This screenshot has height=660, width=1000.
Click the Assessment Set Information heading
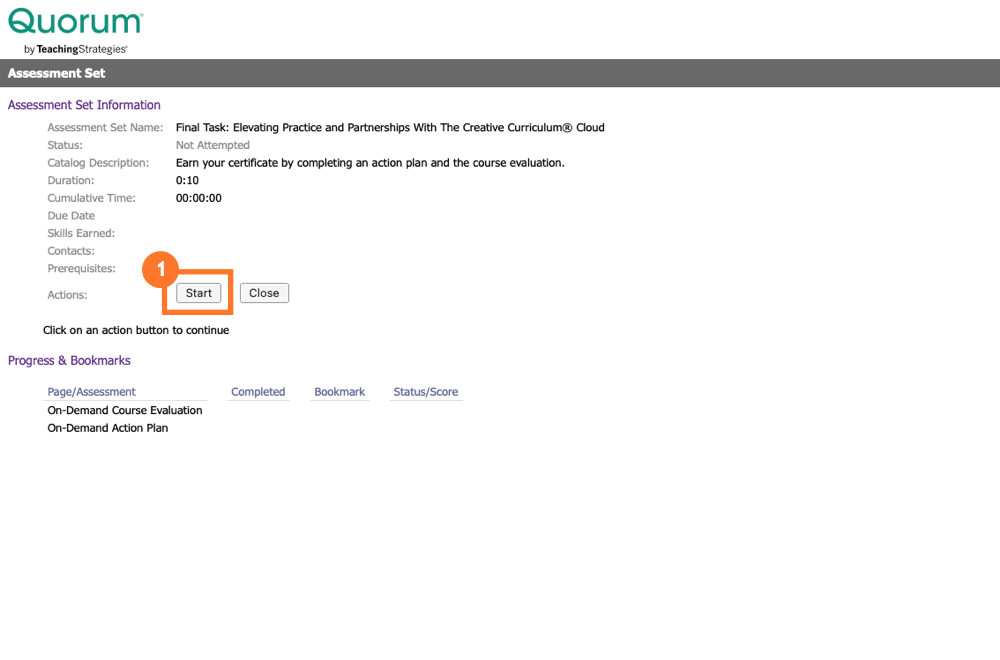click(x=84, y=104)
